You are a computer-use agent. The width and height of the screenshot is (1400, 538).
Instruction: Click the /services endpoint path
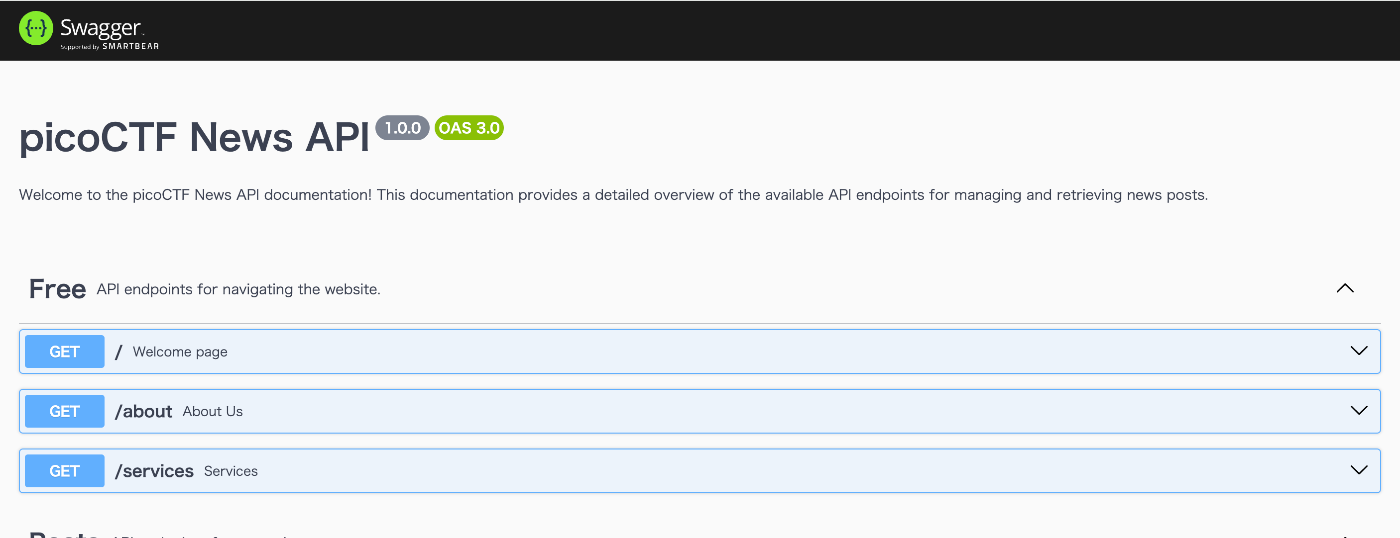tap(154, 471)
